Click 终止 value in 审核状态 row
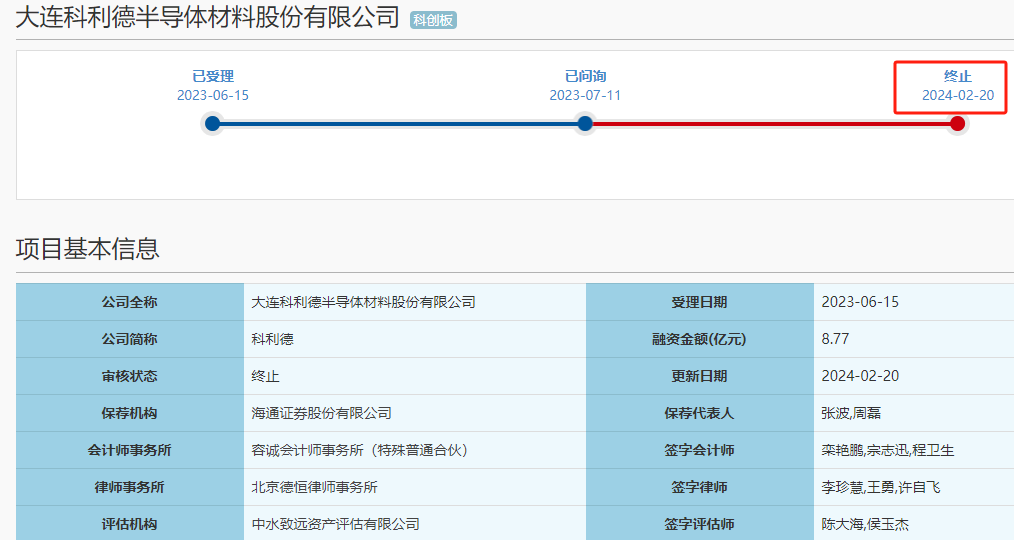Viewport: 1014px width, 540px height. 265,376
